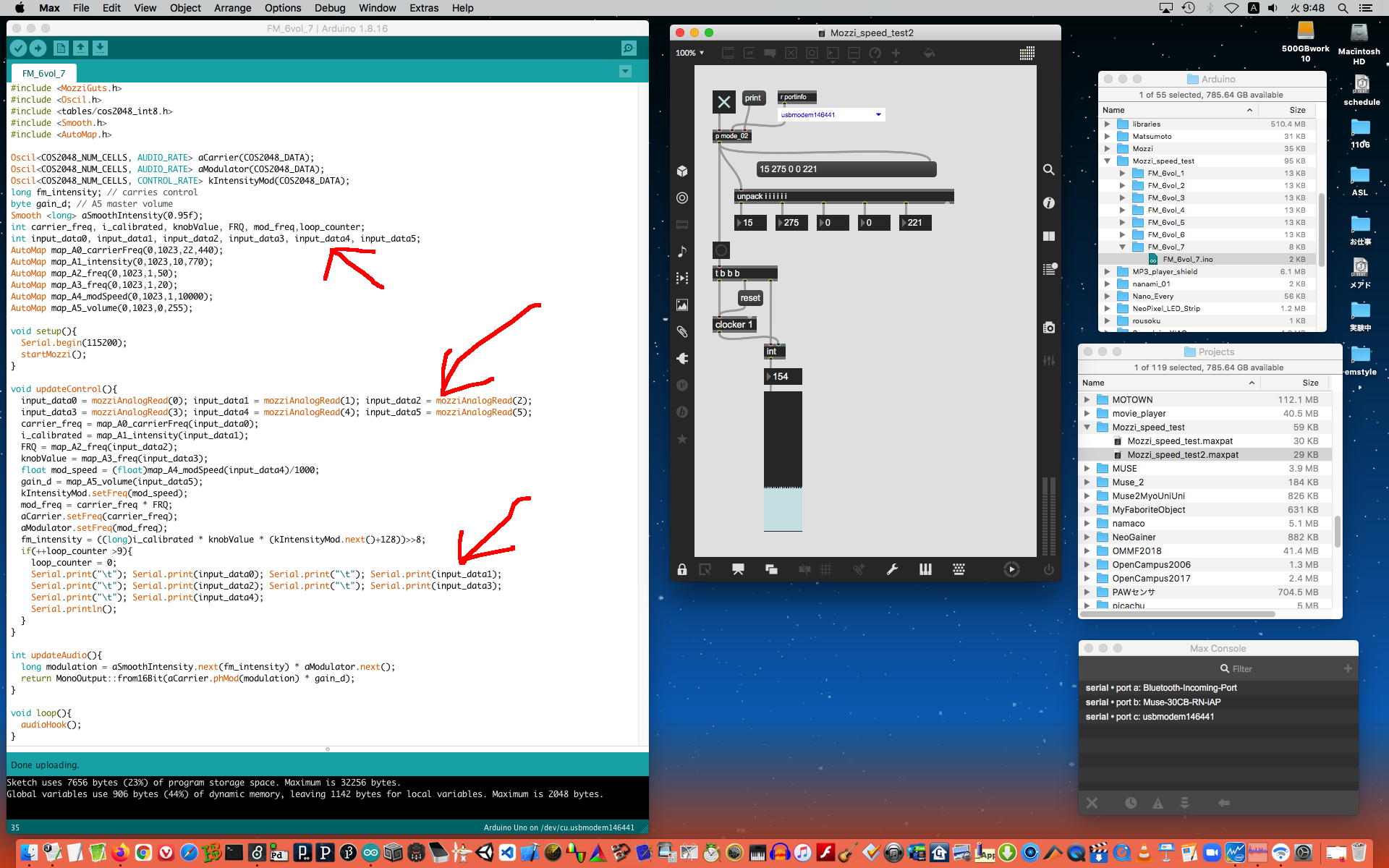Click the print message box
The height and width of the screenshot is (868, 1389).
point(752,98)
